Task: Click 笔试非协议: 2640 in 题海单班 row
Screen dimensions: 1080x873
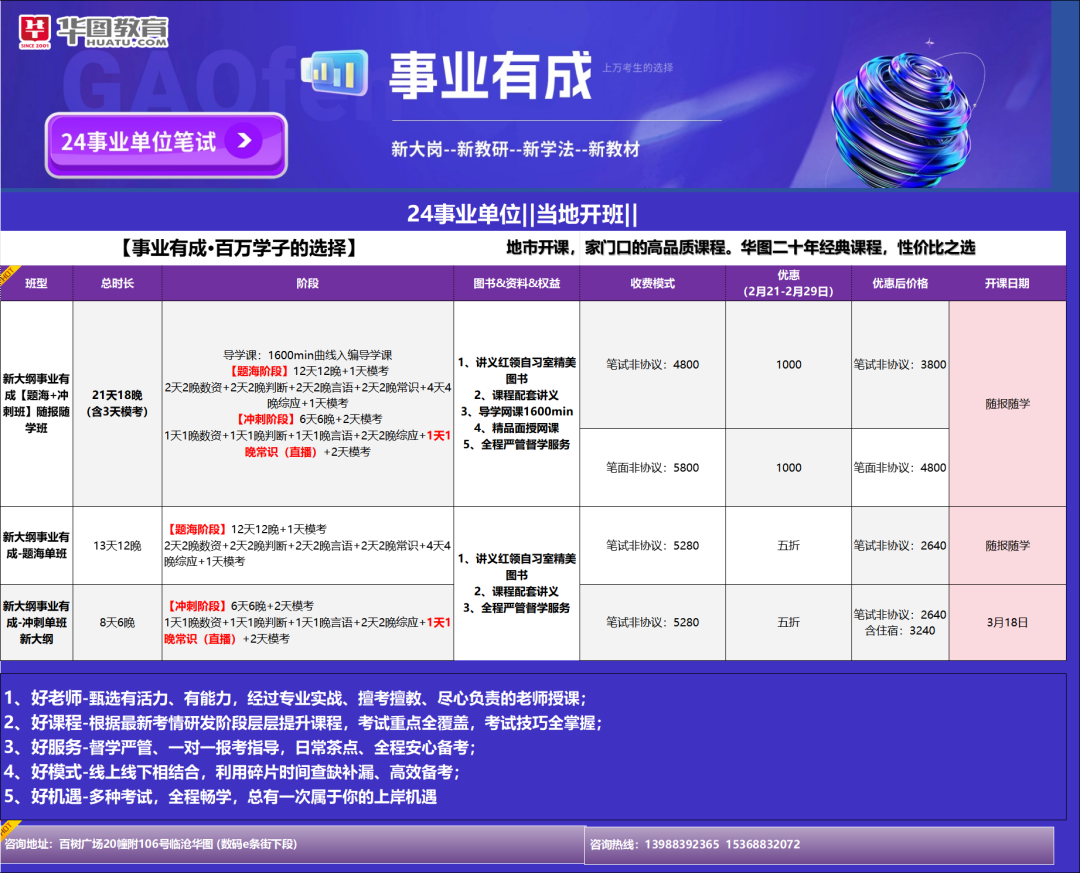Action: (900, 545)
